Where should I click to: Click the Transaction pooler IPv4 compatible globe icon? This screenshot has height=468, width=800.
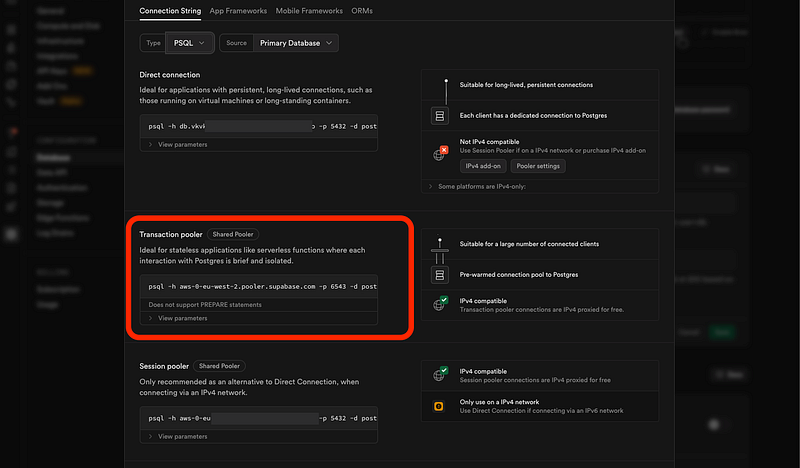click(439, 305)
